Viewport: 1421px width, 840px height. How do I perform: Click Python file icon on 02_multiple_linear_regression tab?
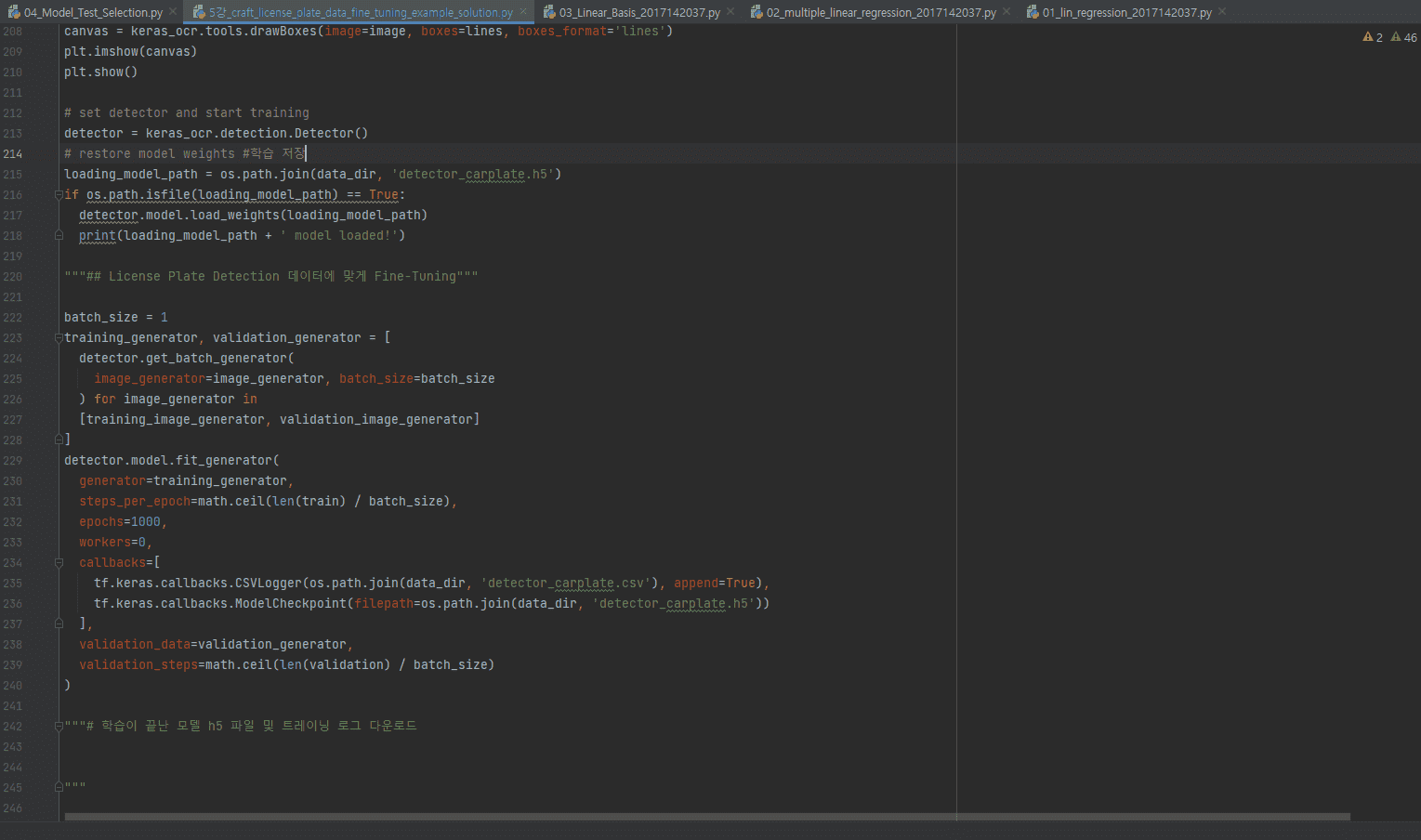757,13
